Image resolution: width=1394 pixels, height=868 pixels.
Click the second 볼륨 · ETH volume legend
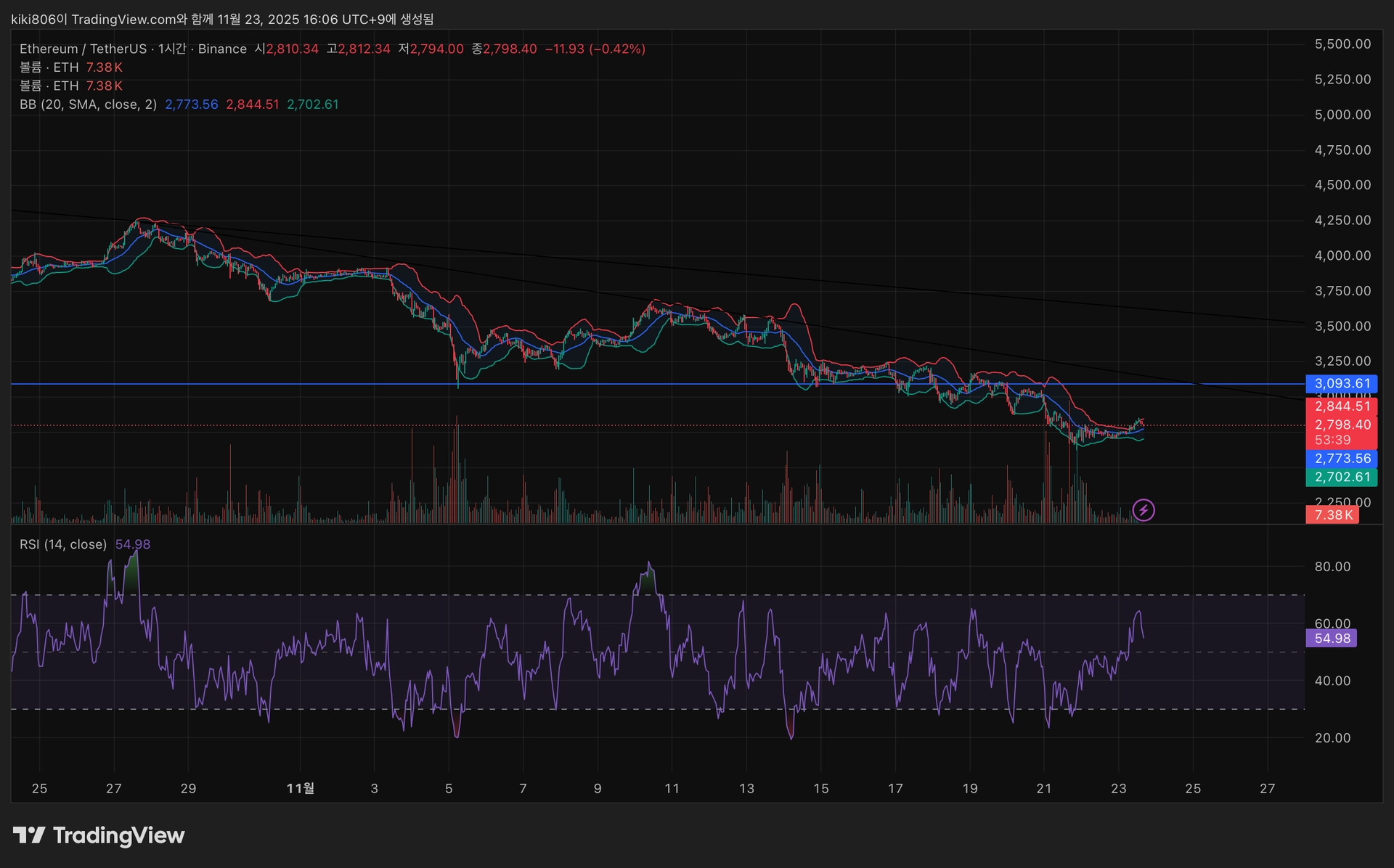click(x=49, y=86)
